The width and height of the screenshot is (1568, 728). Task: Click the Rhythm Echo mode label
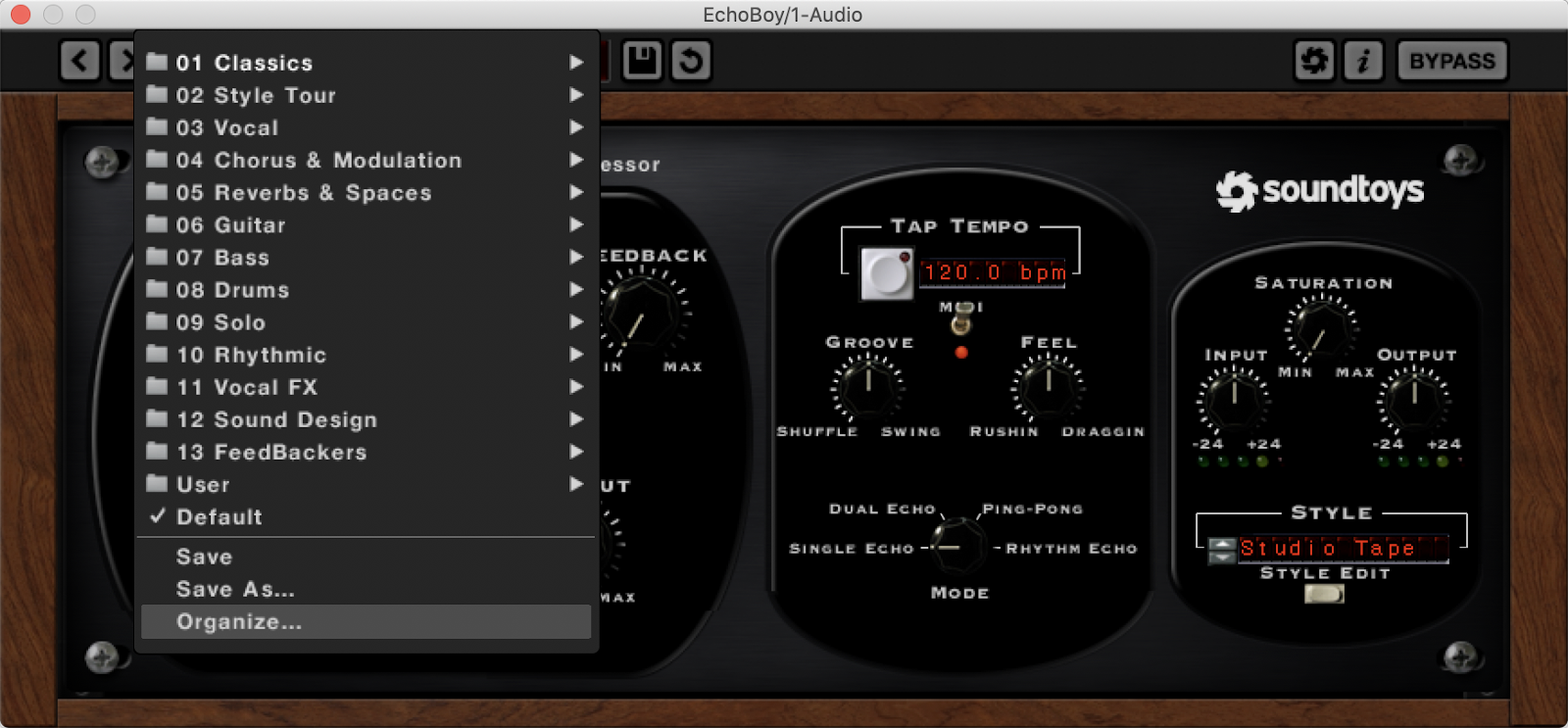(x=1071, y=549)
